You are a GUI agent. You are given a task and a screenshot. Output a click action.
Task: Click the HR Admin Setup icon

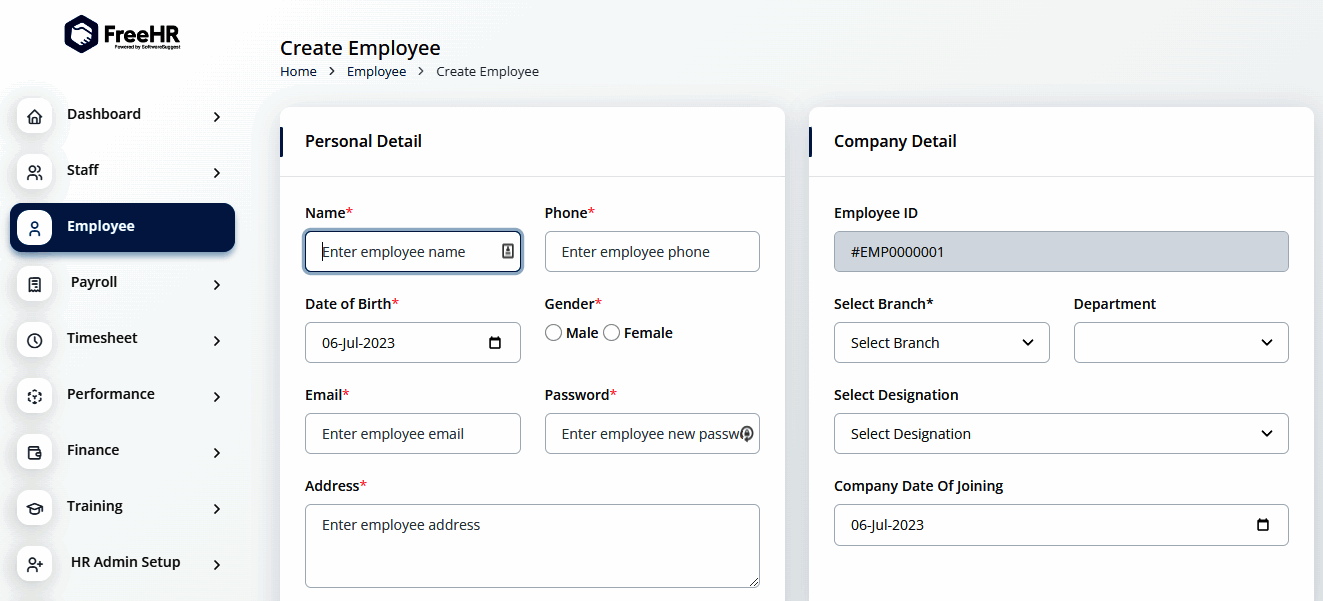pyautogui.click(x=35, y=565)
